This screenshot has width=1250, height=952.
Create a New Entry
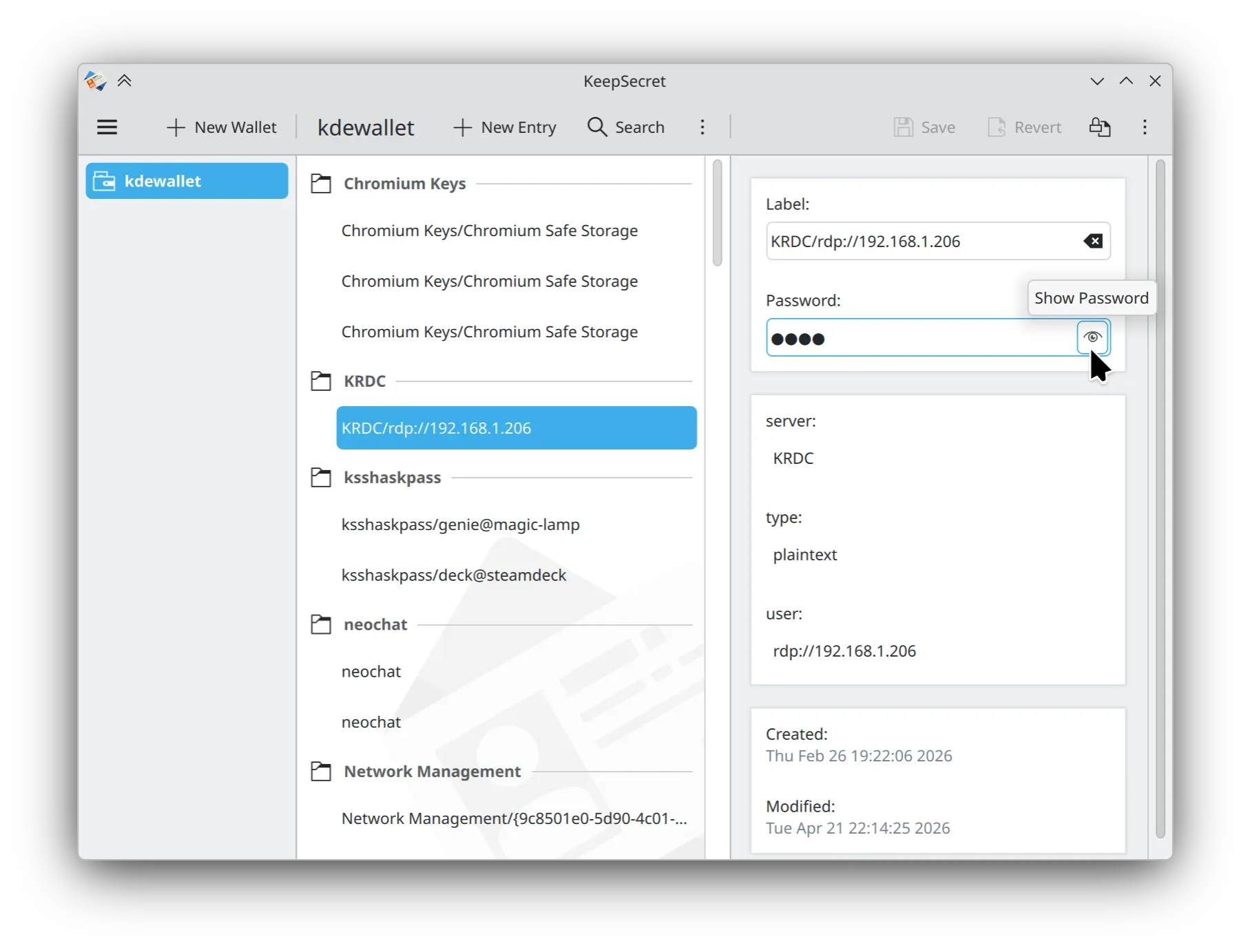pyautogui.click(x=505, y=127)
